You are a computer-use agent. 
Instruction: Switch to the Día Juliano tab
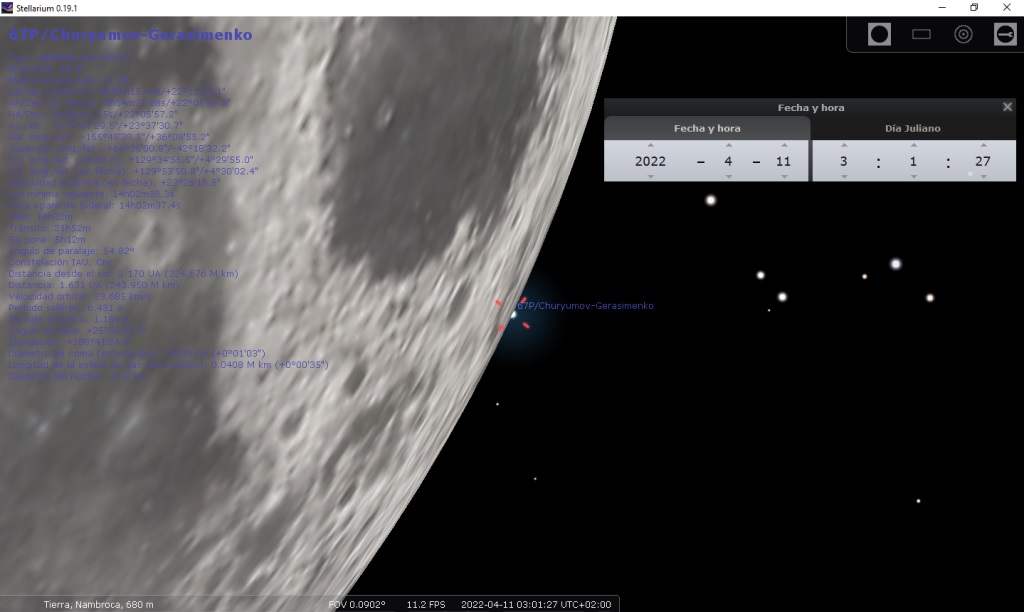(913, 128)
